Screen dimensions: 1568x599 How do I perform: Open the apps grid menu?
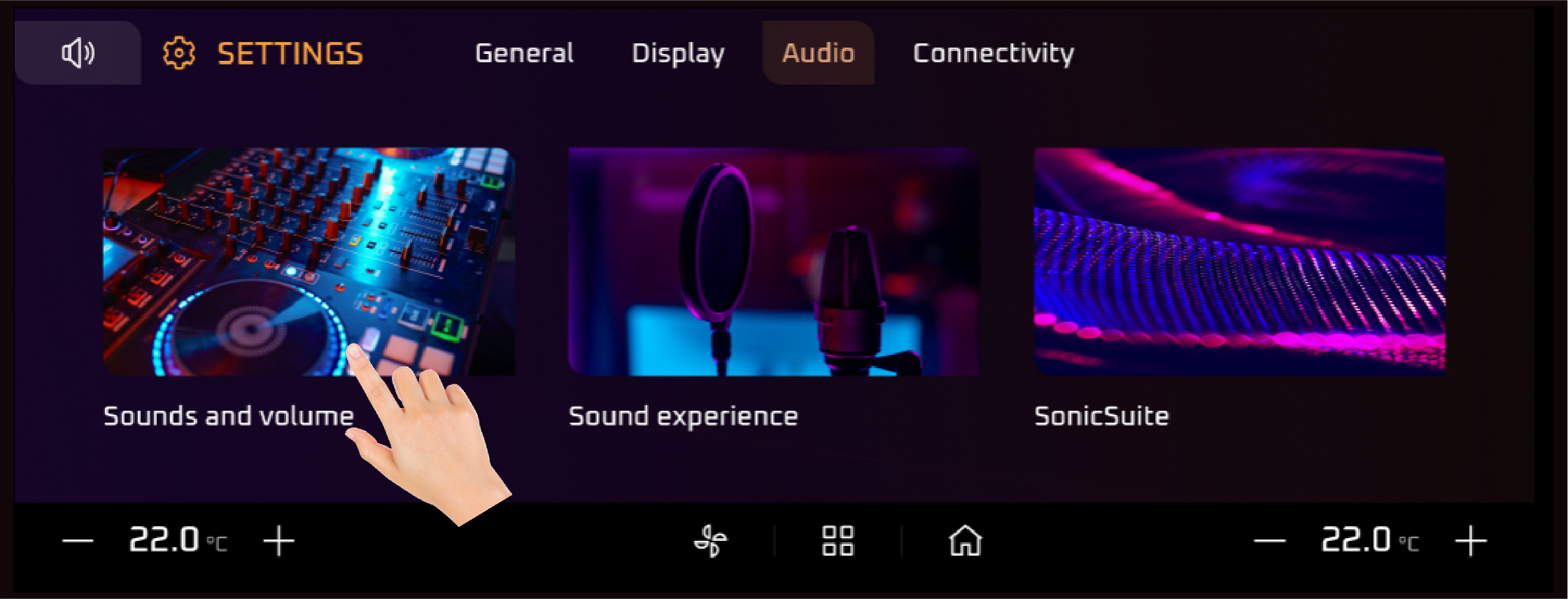(x=838, y=541)
